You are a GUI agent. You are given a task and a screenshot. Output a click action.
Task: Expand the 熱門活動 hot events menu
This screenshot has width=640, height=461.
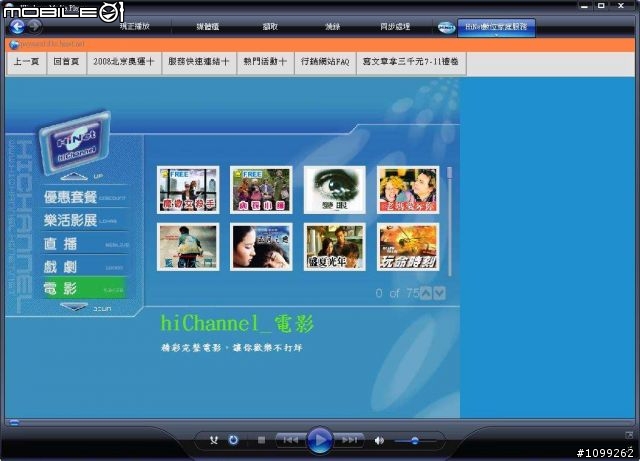[x=266, y=62]
